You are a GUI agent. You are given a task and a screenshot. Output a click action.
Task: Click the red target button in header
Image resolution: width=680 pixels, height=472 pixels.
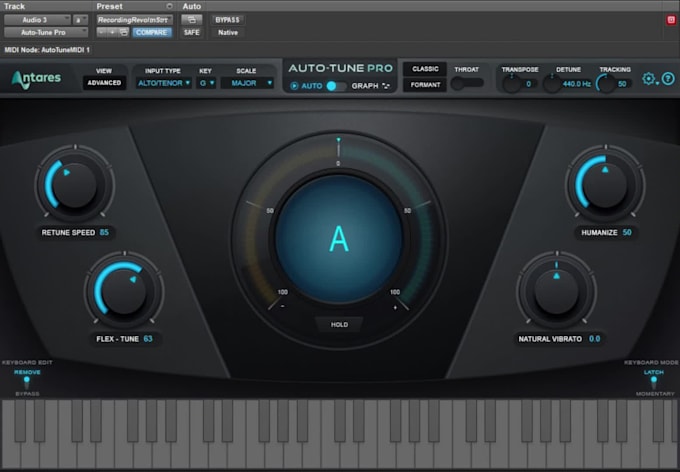[x=671, y=20]
